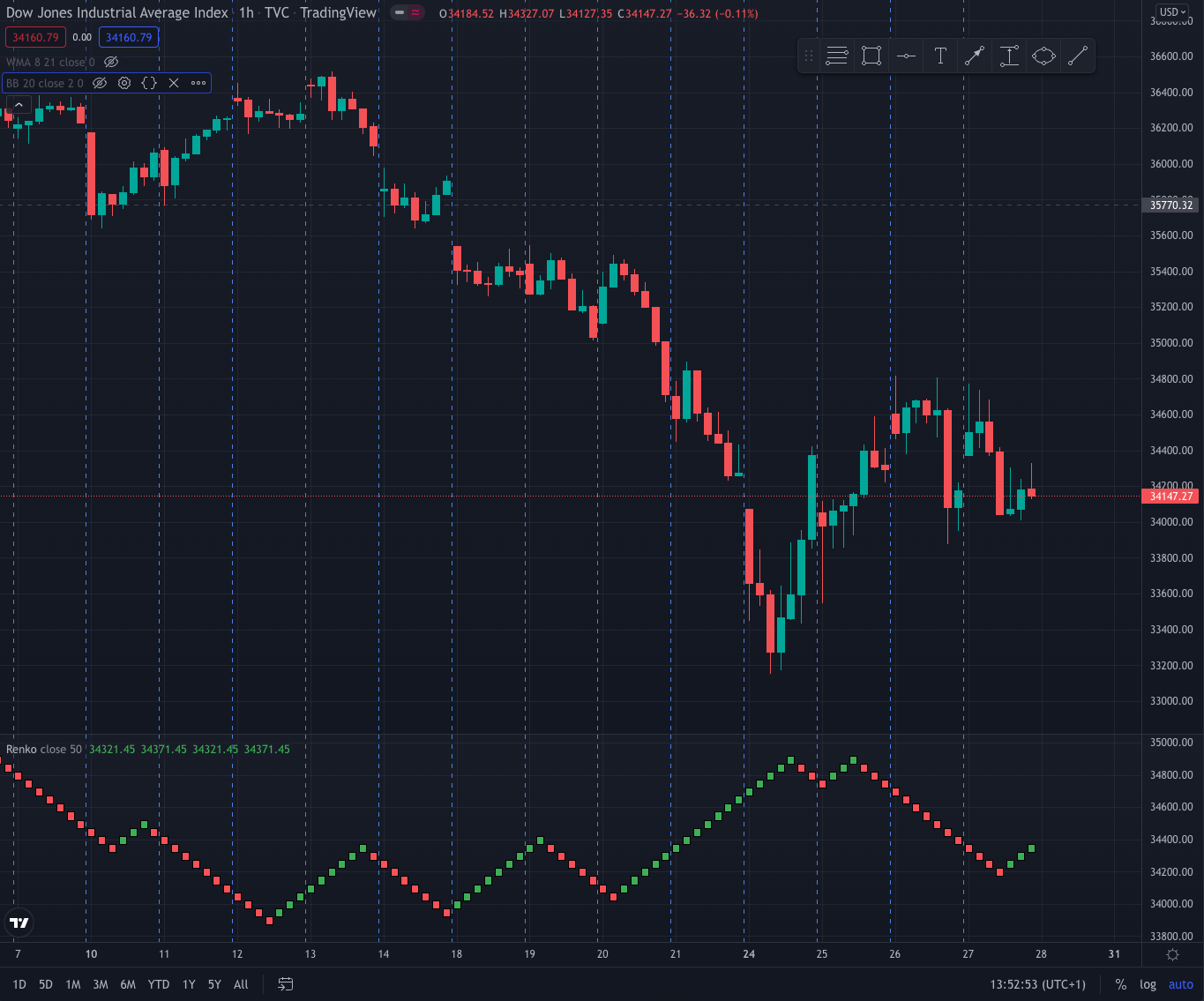Select the Fib retracement drawing tool

pos(837,56)
